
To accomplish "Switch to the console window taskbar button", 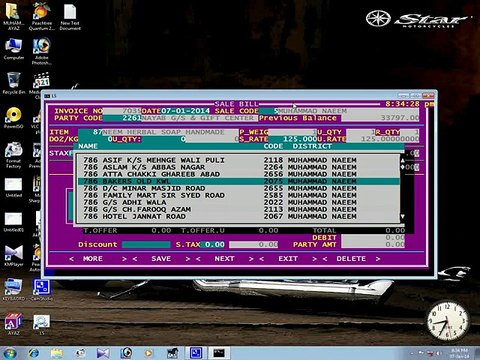I will [x=219, y=353].
